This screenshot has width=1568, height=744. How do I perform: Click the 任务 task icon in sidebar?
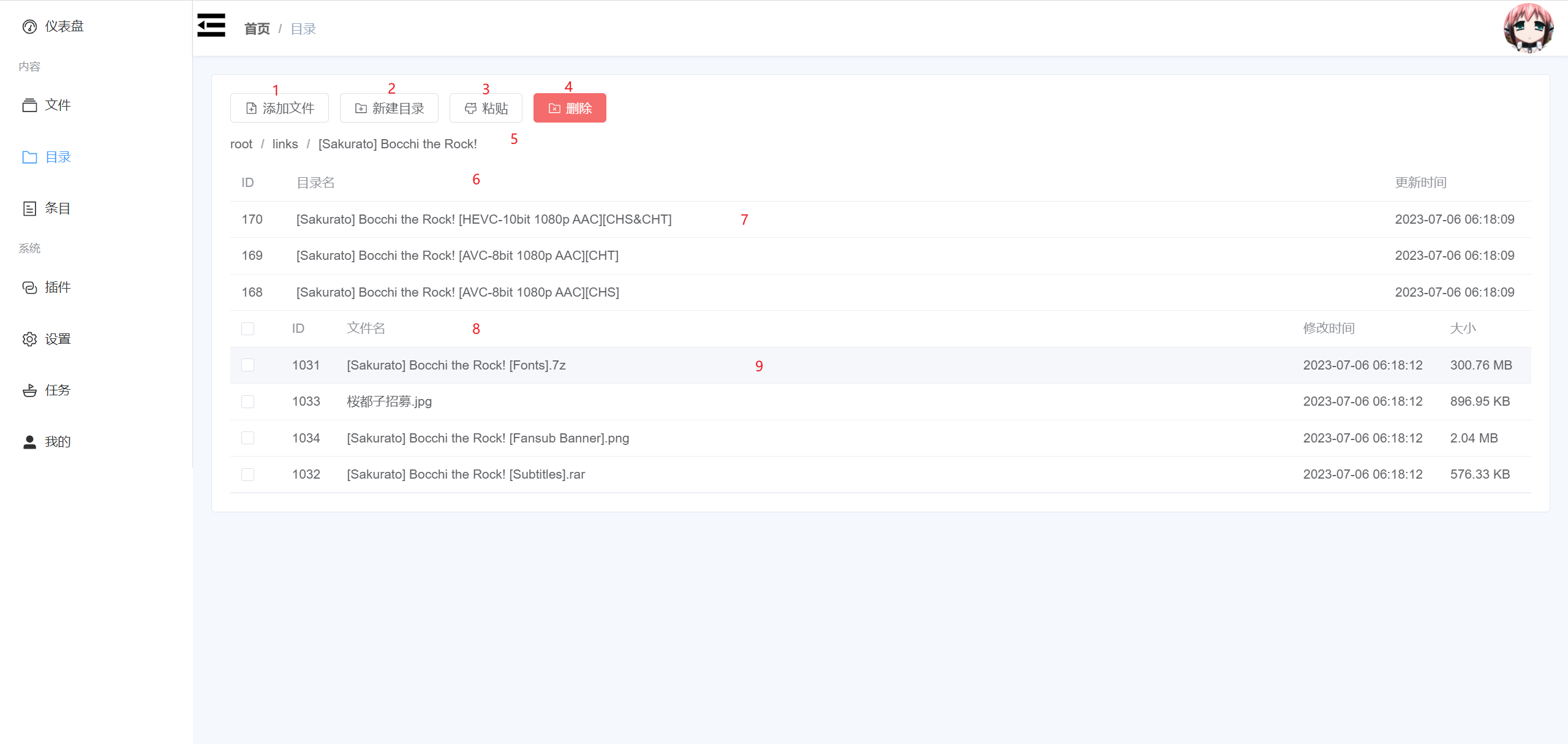coord(29,390)
